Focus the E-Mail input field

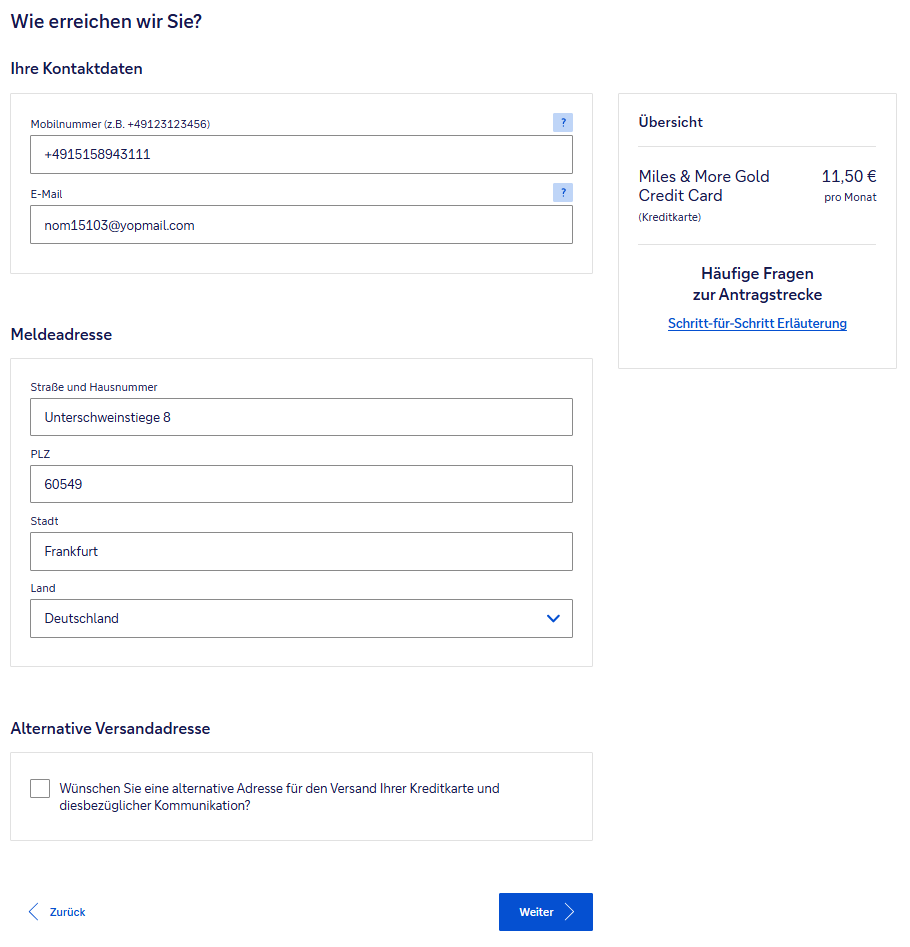click(x=300, y=225)
